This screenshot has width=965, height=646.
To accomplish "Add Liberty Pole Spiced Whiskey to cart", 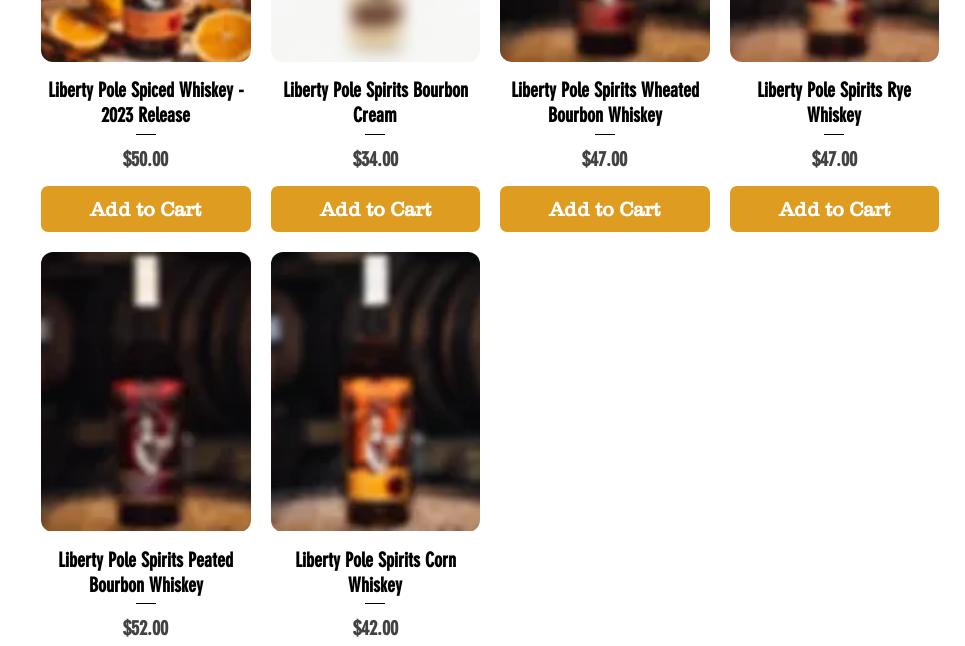I will [x=146, y=209].
